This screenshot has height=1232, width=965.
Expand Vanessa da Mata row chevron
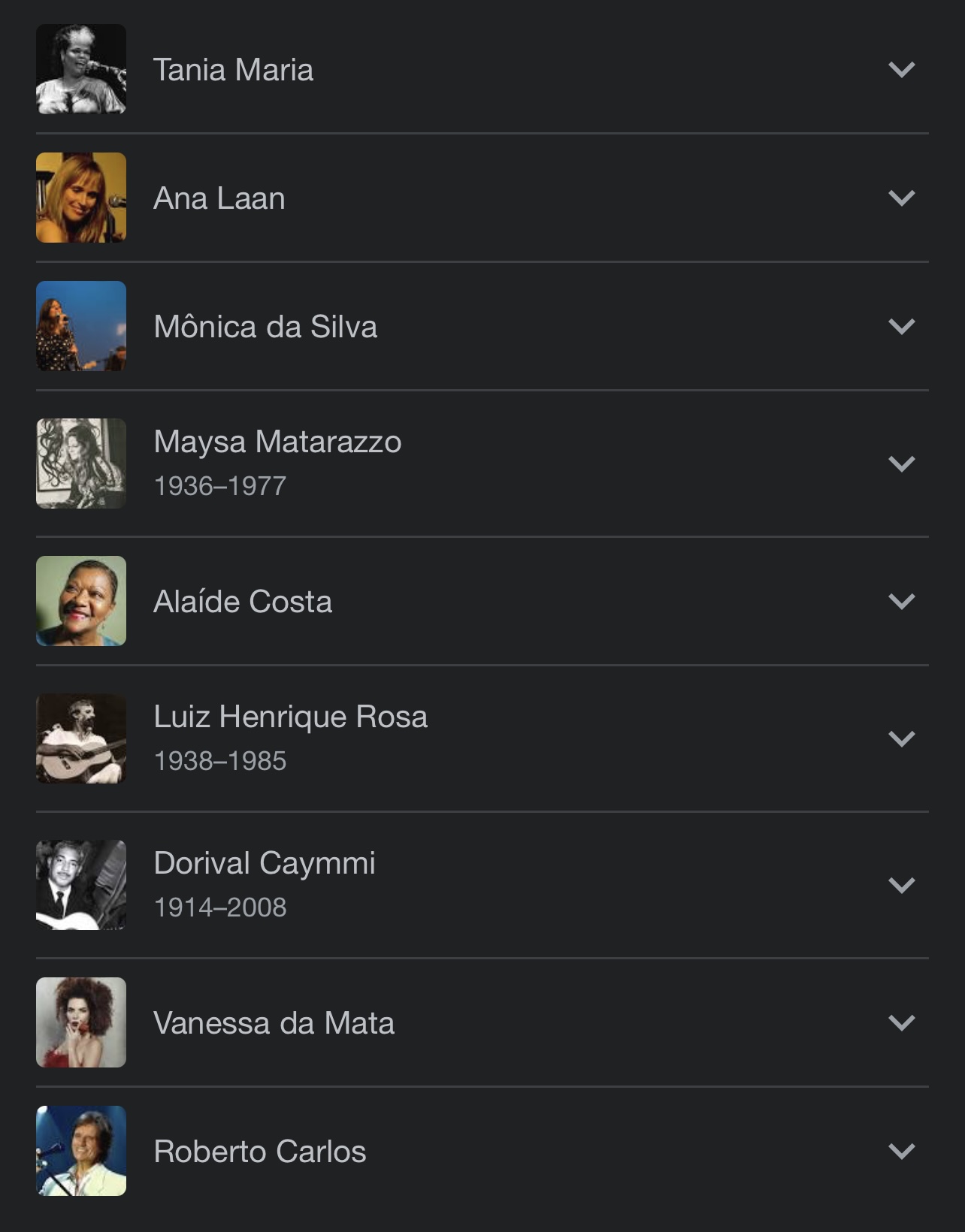coord(901,1023)
